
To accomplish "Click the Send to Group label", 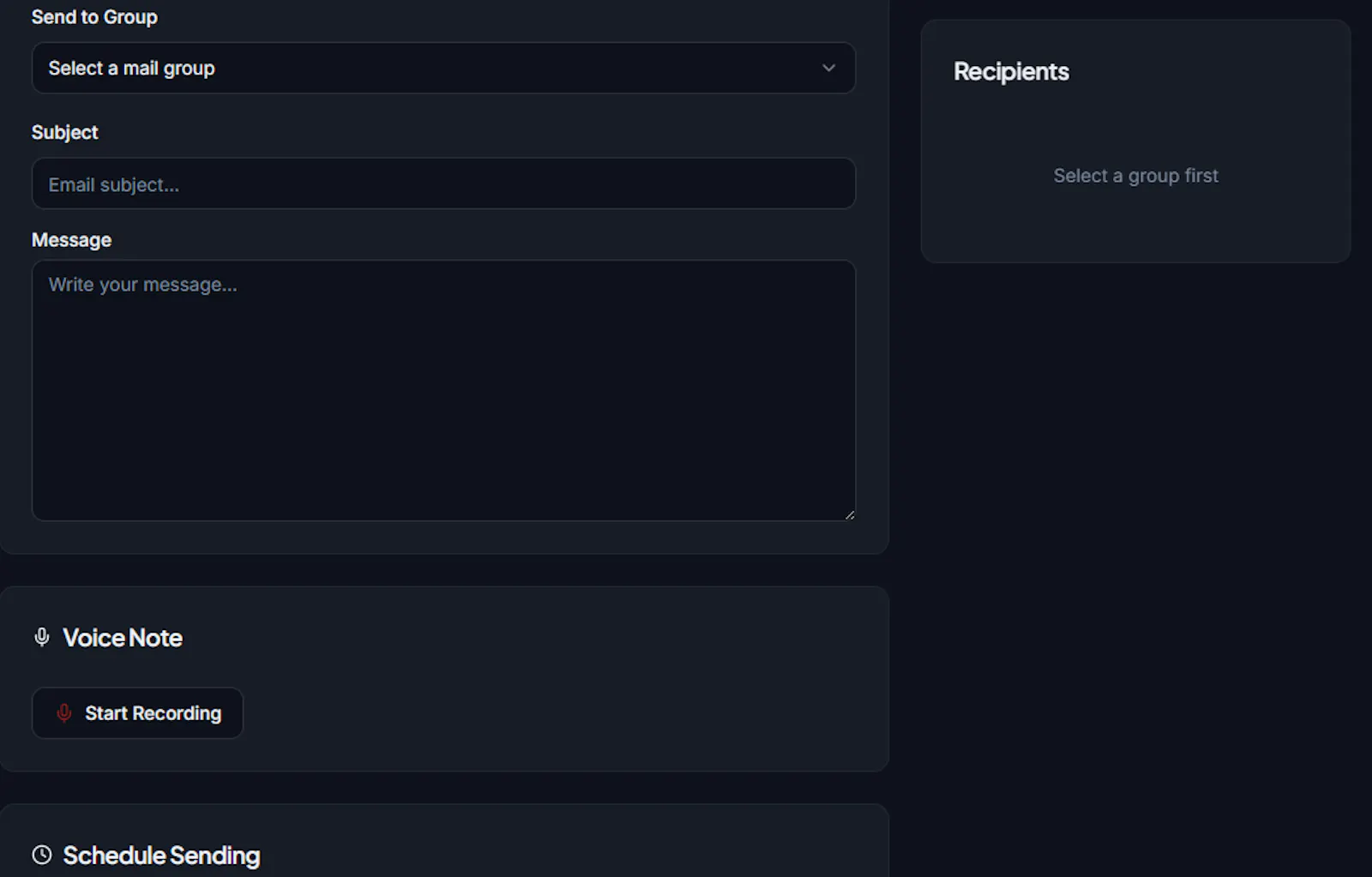I will click(x=94, y=17).
